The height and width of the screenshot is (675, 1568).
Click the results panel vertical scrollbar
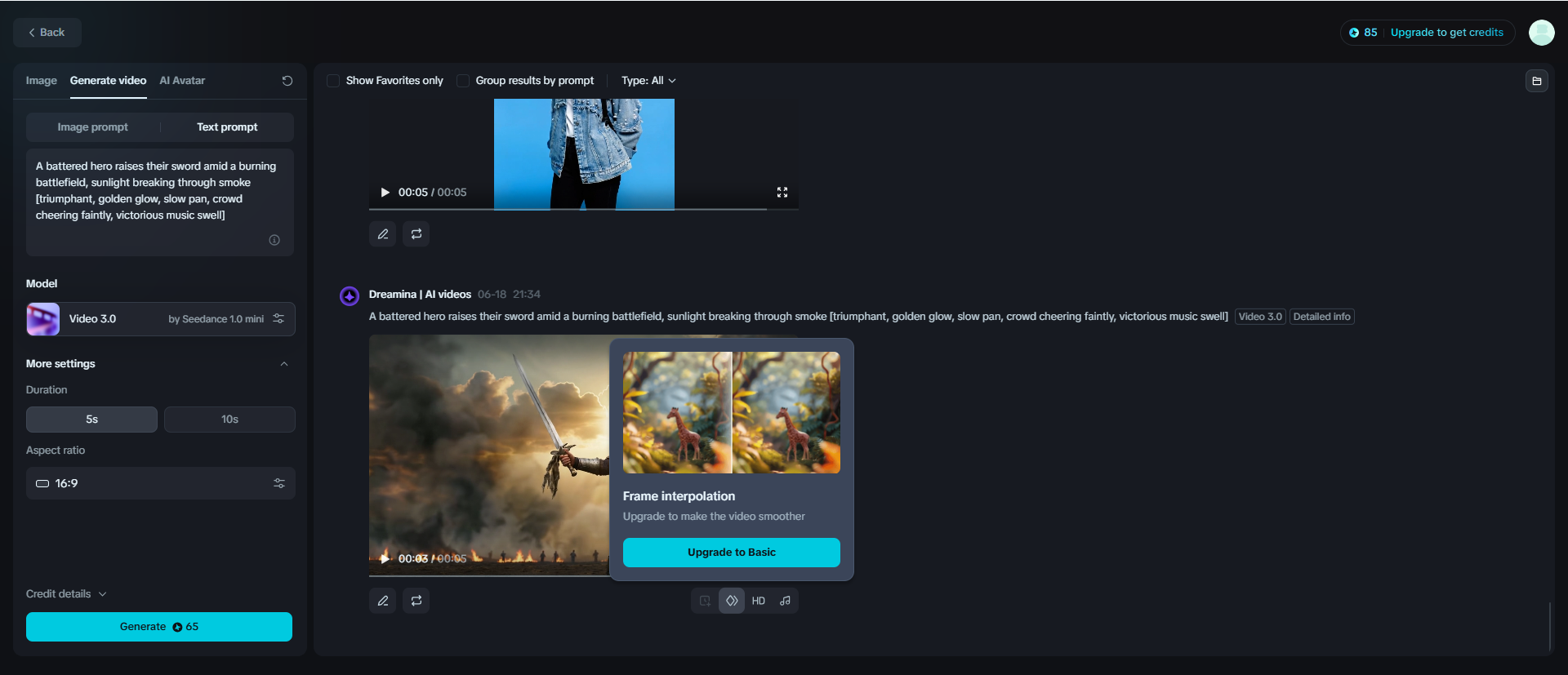pyautogui.click(x=1549, y=626)
